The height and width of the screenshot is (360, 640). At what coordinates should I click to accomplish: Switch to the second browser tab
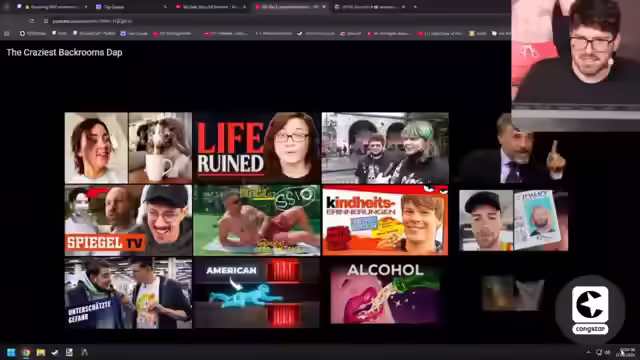click(x=131, y=7)
